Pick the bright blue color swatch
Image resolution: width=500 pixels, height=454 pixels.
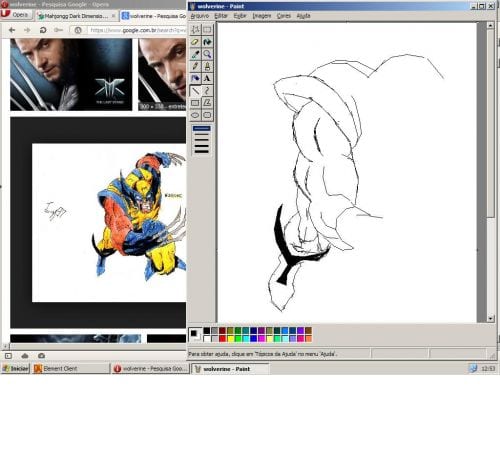pyautogui.click(x=254, y=339)
